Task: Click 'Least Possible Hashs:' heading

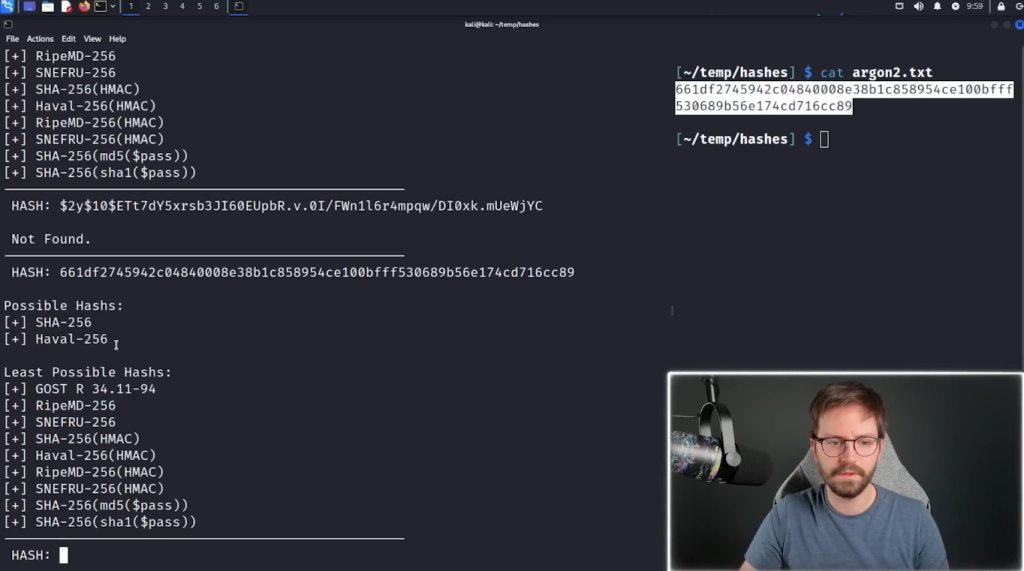Action: 88,372
